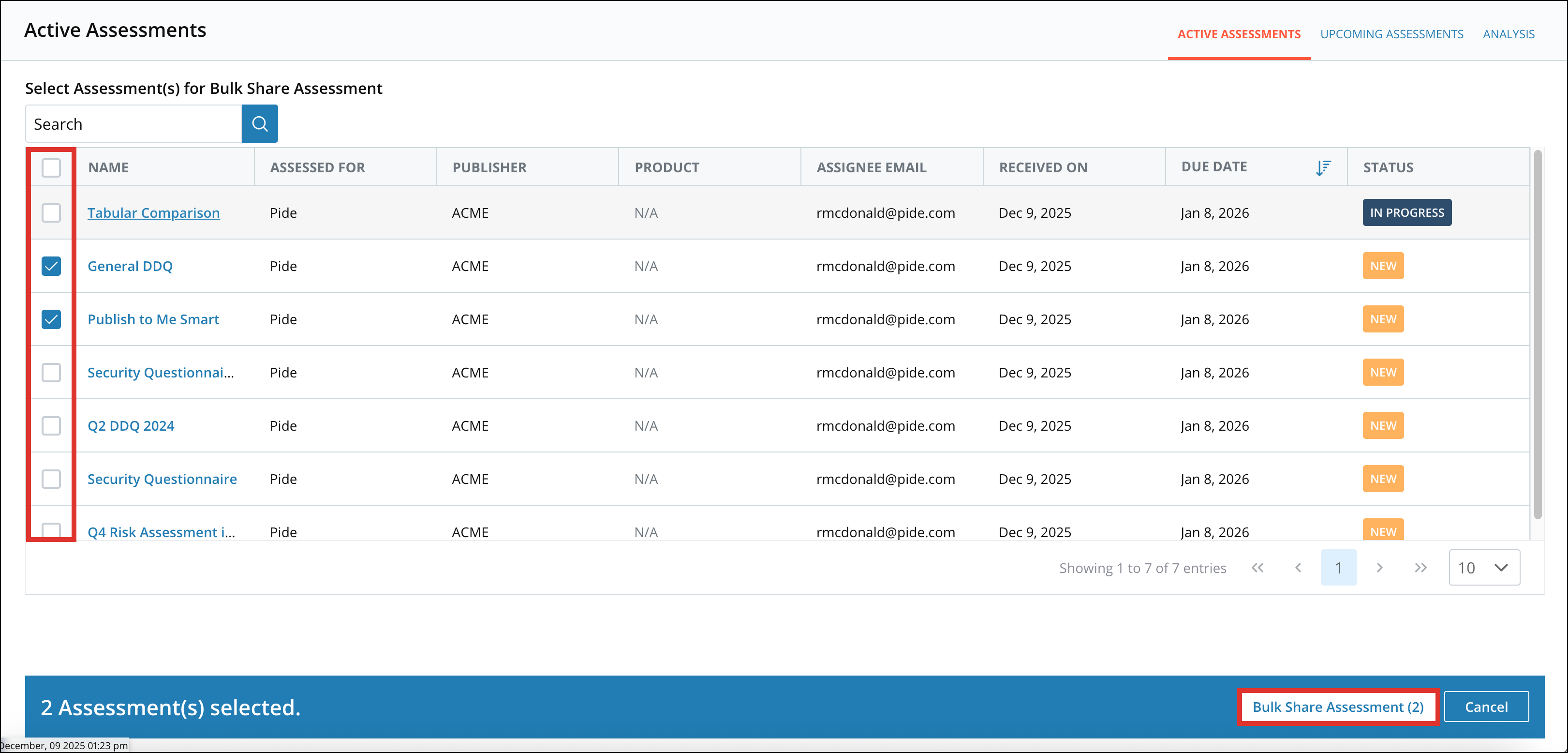Screen dimensions: 1568x753
Task: Switch to Upcoming Assessments tab
Action: coord(1391,34)
